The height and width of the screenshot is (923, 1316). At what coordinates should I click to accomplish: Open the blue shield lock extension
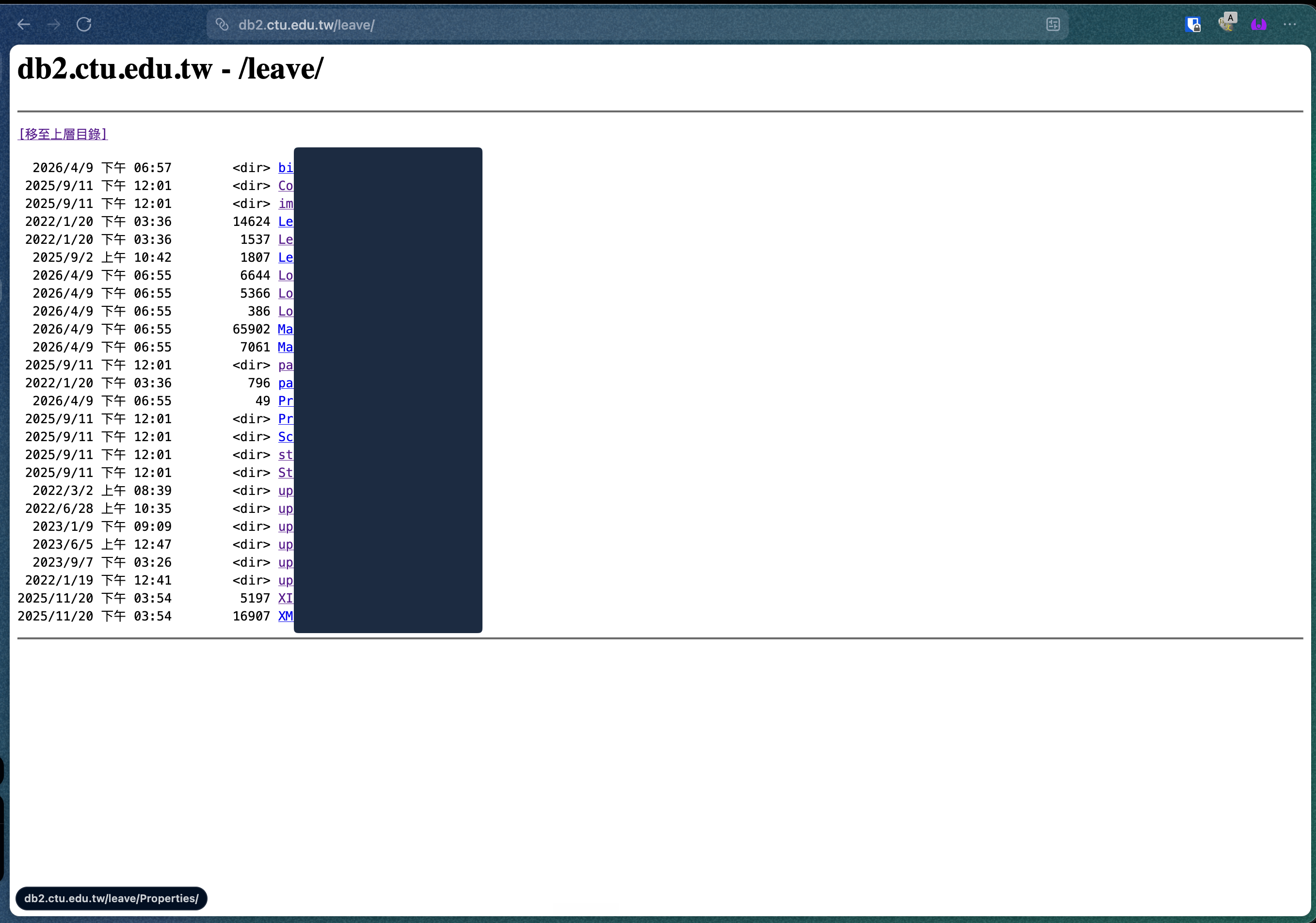(x=1193, y=25)
